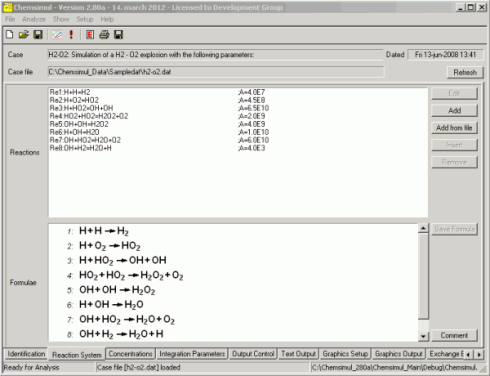Click the Comment button

(454, 335)
